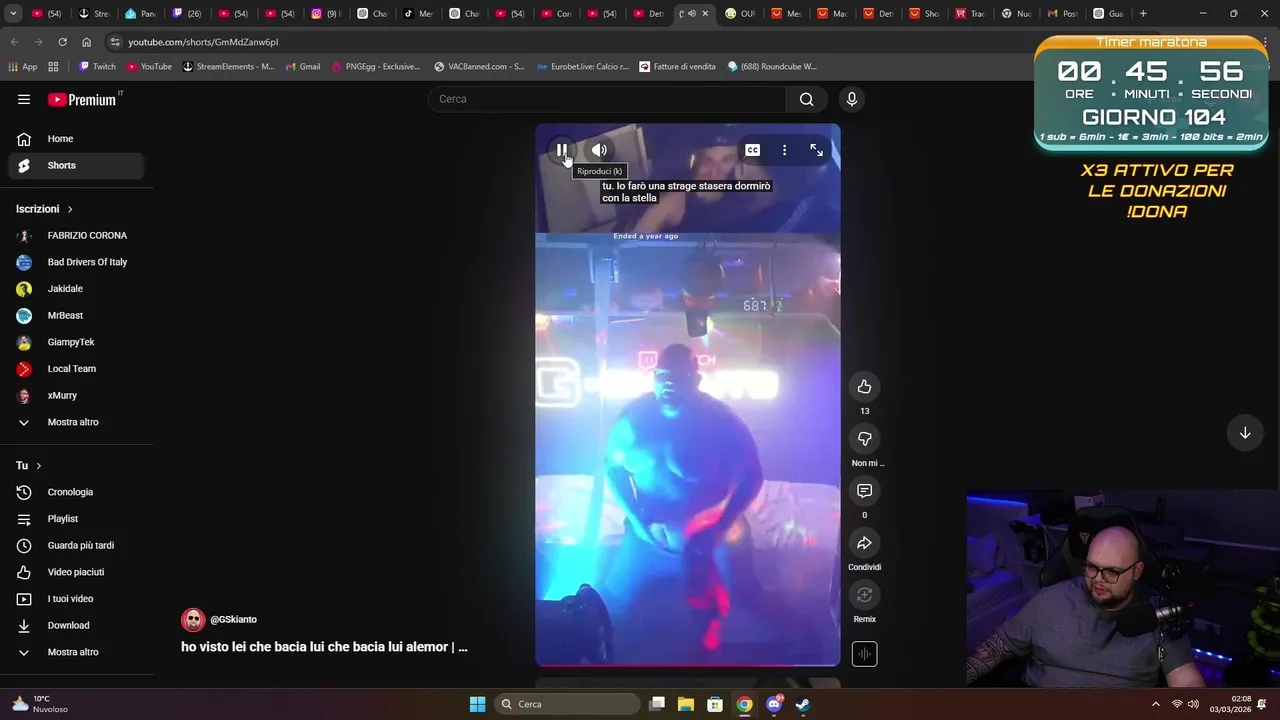Image resolution: width=1280 pixels, height=720 pixels.
Task: Go to browser home page icon
Action: point(86,42)
